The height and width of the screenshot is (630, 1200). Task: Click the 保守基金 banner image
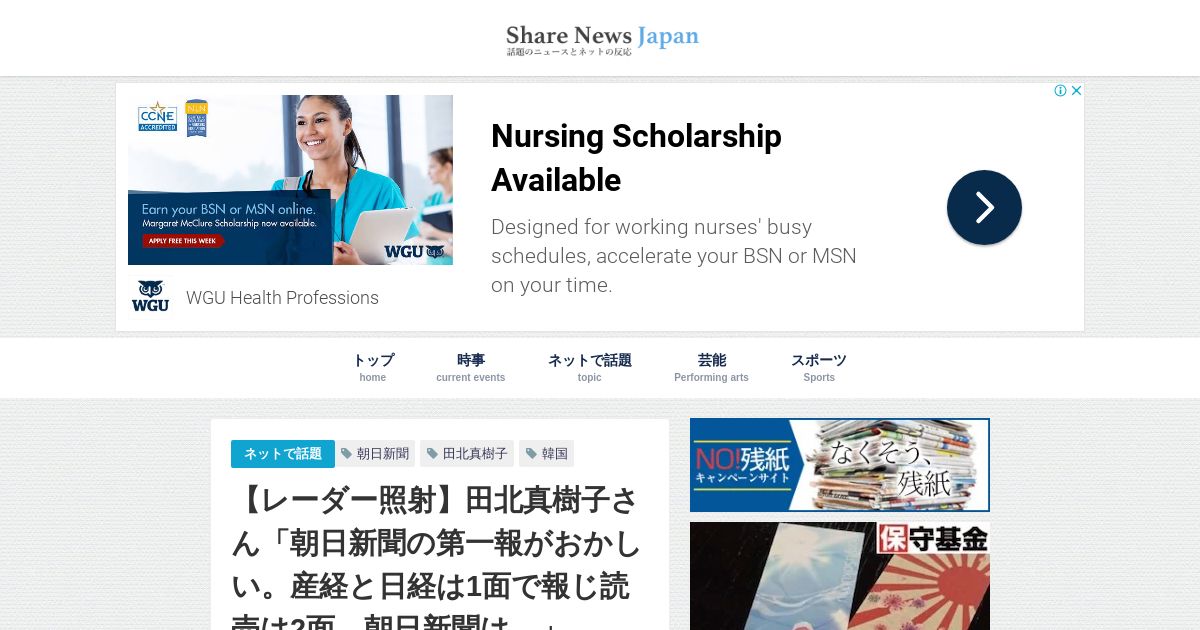tap(840, 576)
